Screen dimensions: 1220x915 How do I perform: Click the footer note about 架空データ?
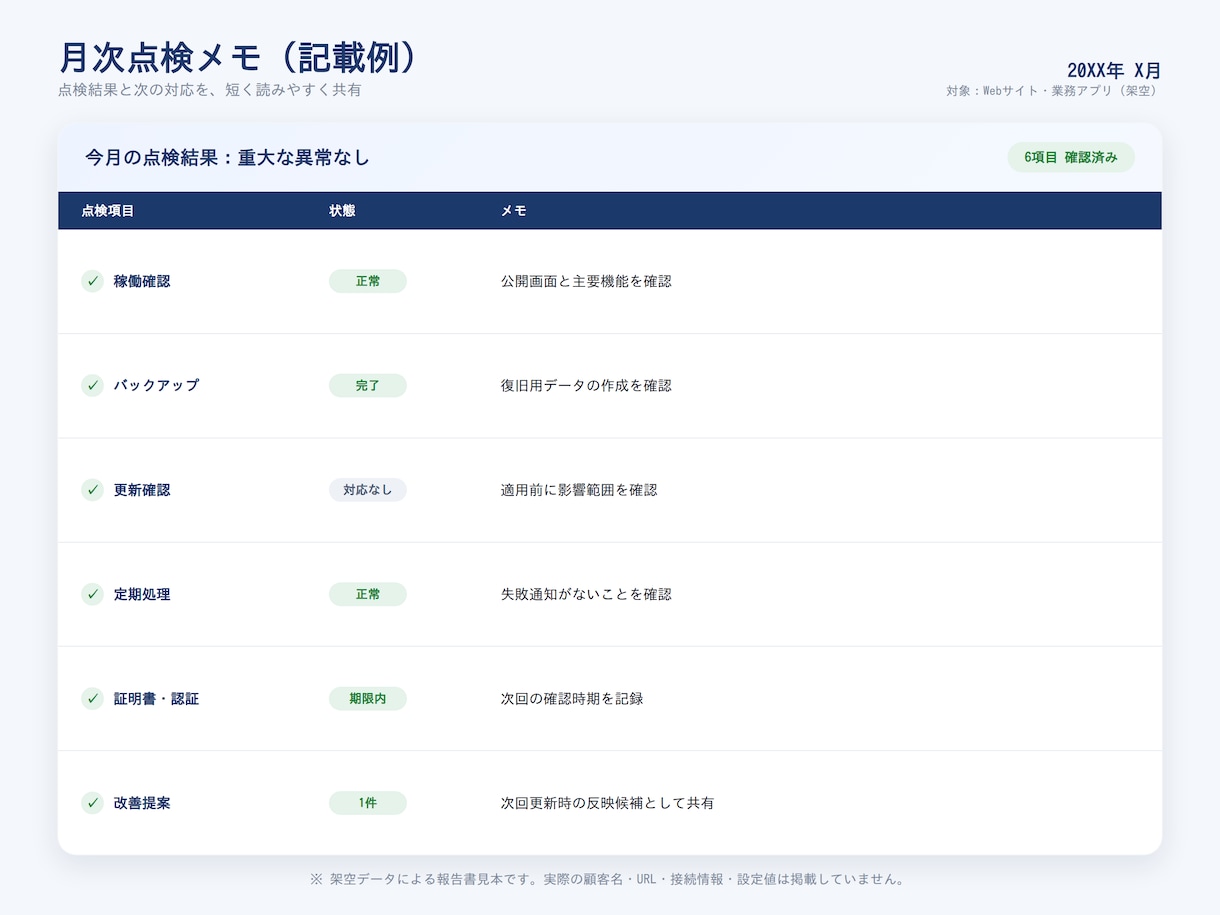(609, 880)
